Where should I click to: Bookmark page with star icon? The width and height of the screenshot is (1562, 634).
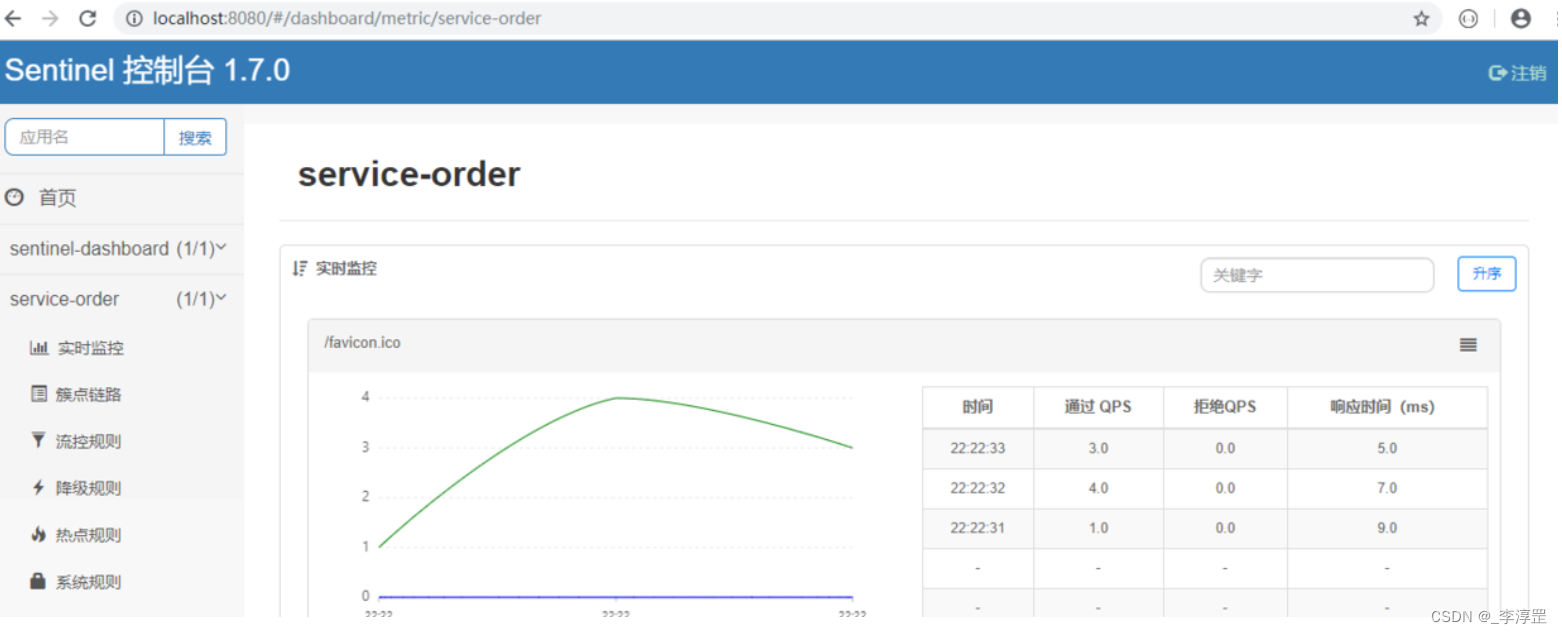[1421, 18]
